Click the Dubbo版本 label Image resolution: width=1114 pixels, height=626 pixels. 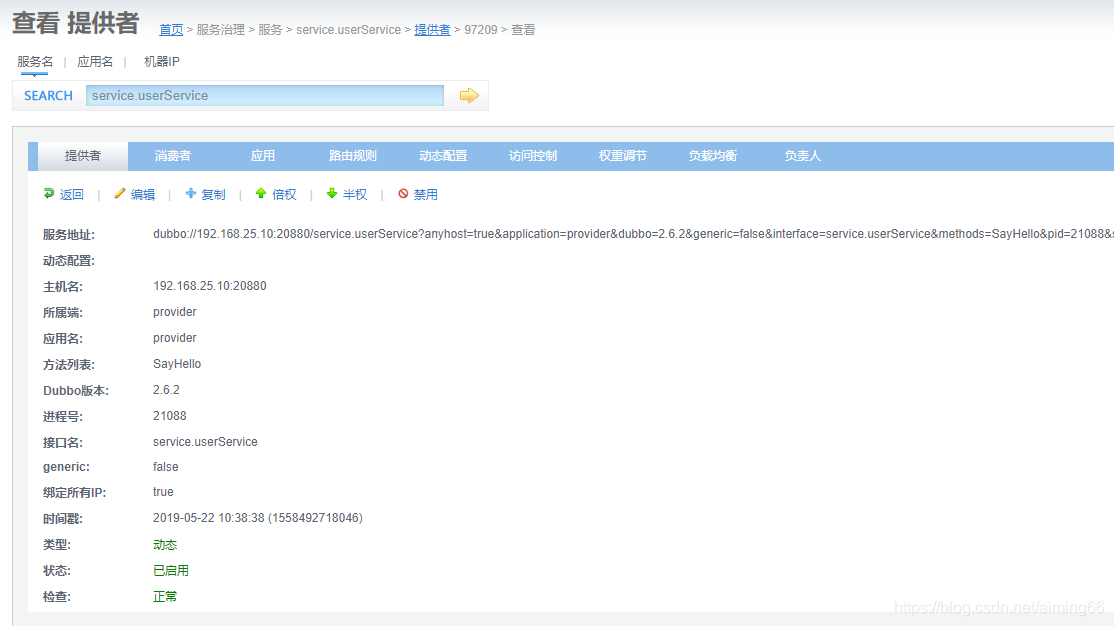point(76,391)
